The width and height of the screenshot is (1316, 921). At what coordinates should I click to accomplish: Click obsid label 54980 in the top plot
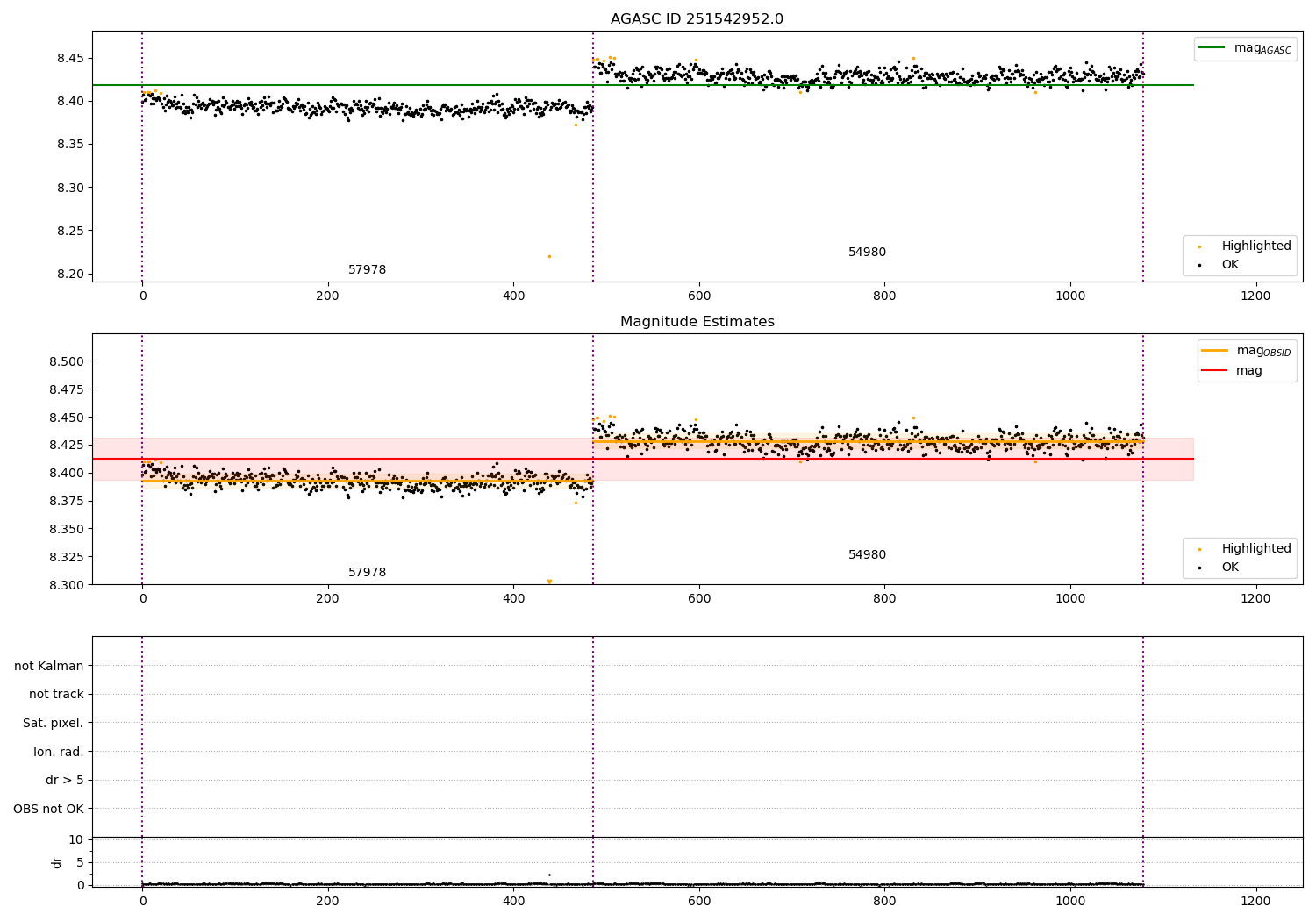867,253
